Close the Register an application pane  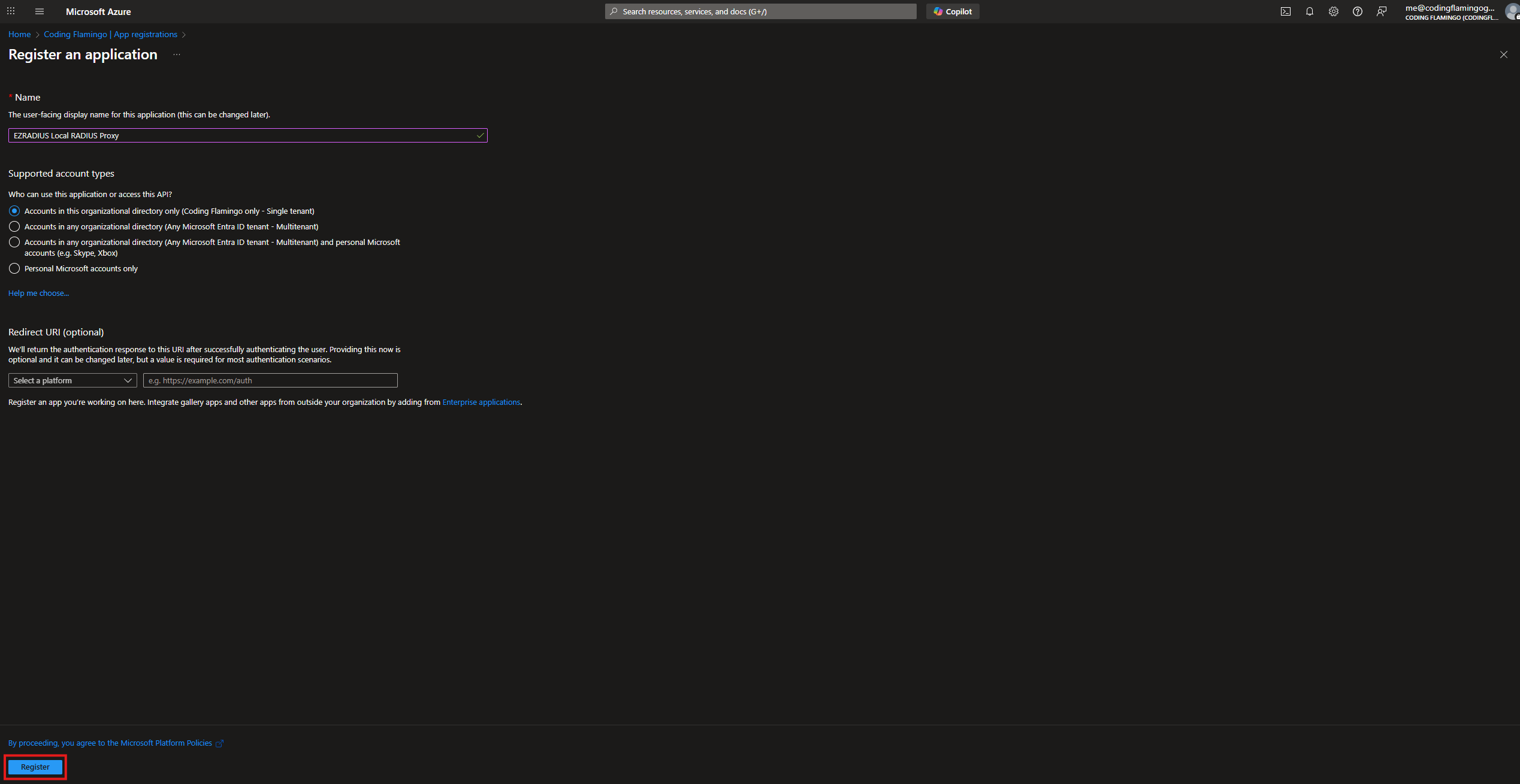(x=1504, y=55)
